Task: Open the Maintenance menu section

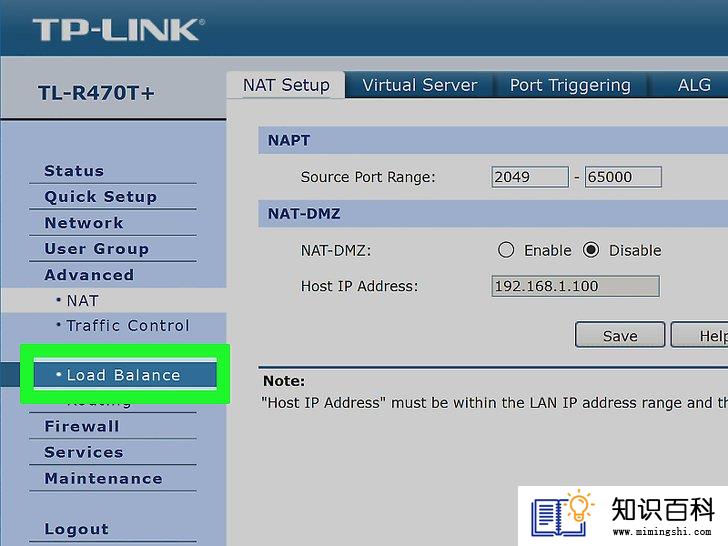Action: [104, 478]
